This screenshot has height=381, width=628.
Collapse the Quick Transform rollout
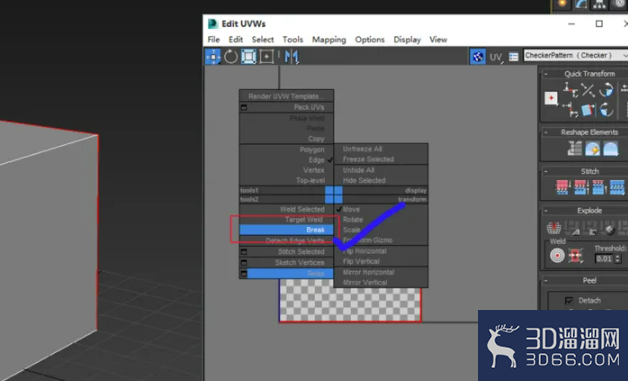coord(545,74)
